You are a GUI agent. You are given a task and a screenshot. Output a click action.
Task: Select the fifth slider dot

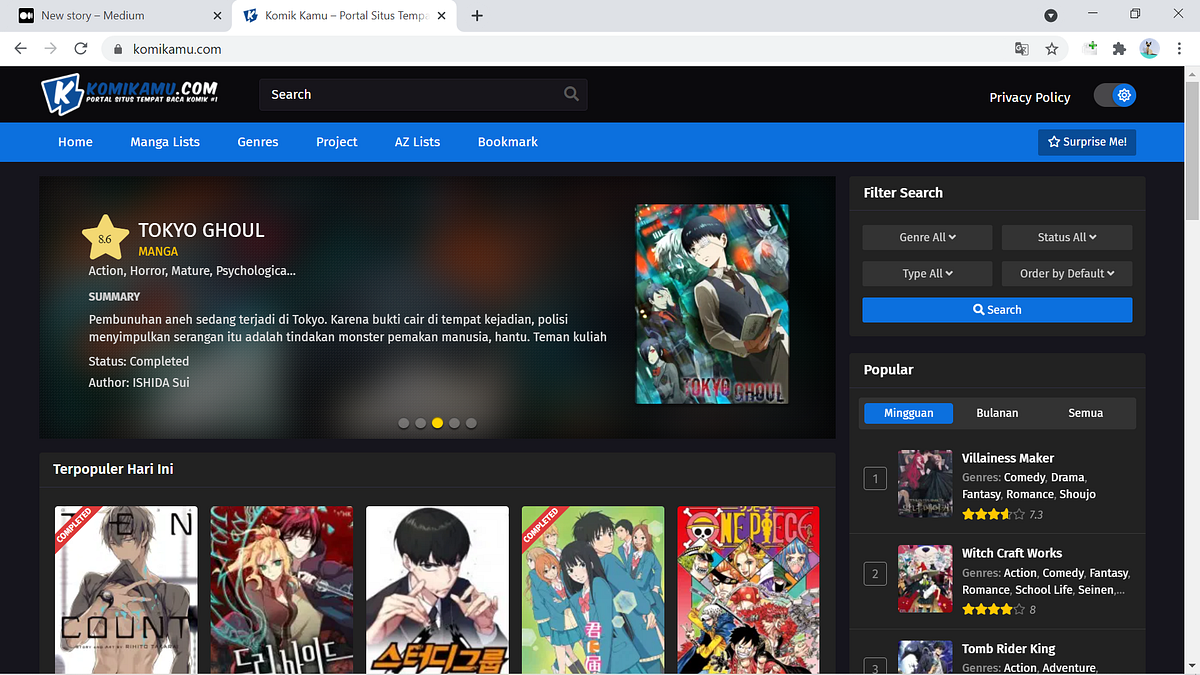(471, 423)
